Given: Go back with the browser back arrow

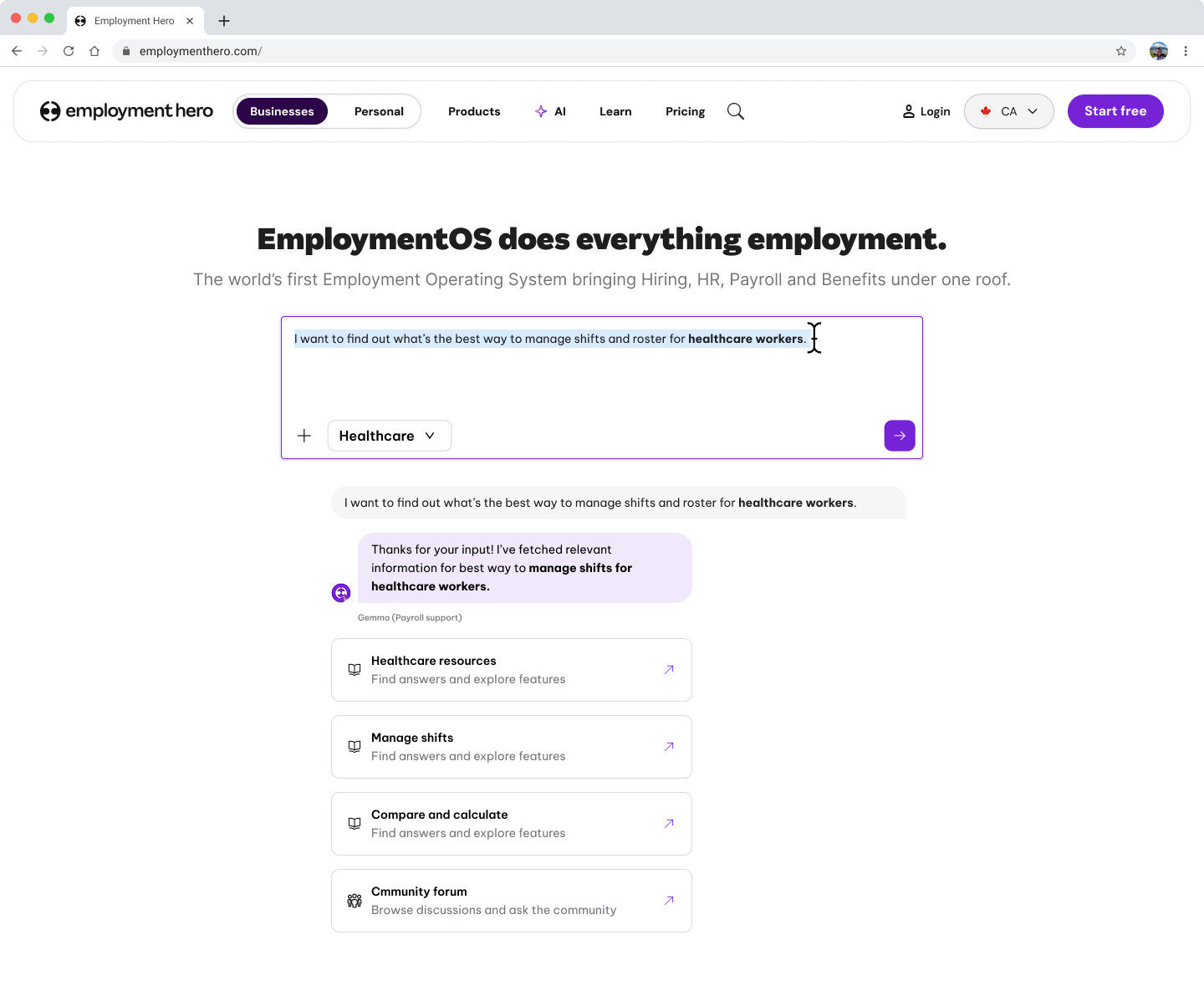Looking at the screenshot, I should 17,51.
